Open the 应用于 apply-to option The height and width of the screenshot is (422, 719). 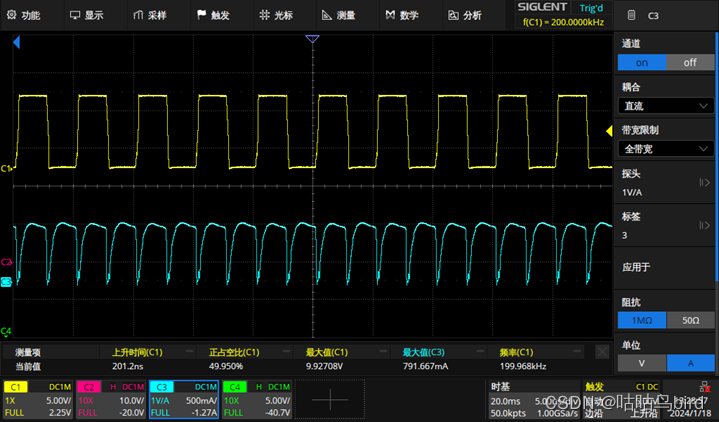point(666,267)
